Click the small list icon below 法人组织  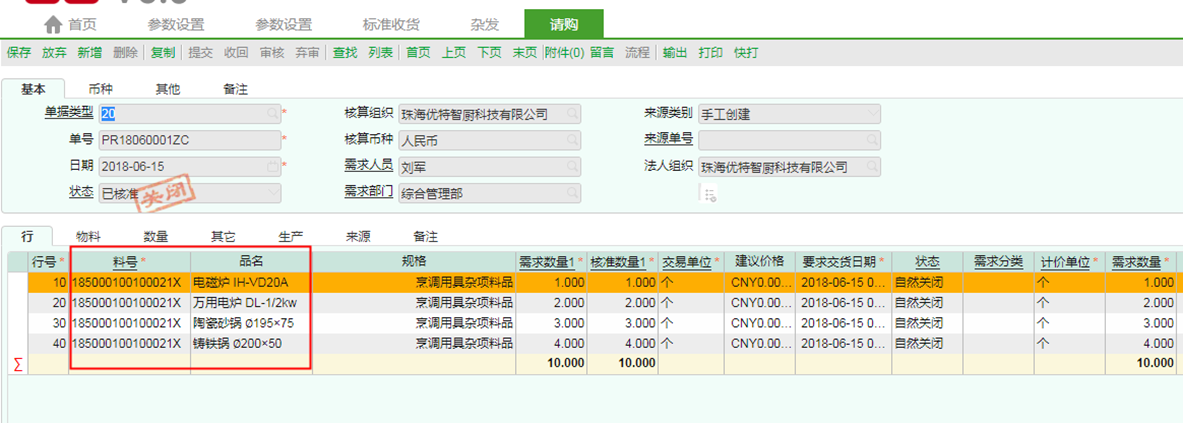point(710,195)
